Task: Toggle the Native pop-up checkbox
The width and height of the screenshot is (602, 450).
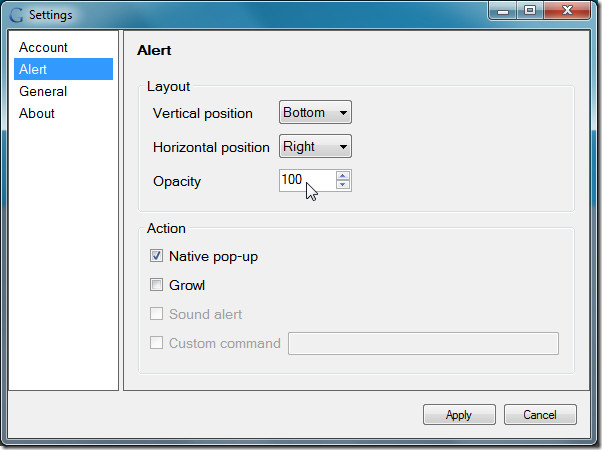Action: pos(156,256)
